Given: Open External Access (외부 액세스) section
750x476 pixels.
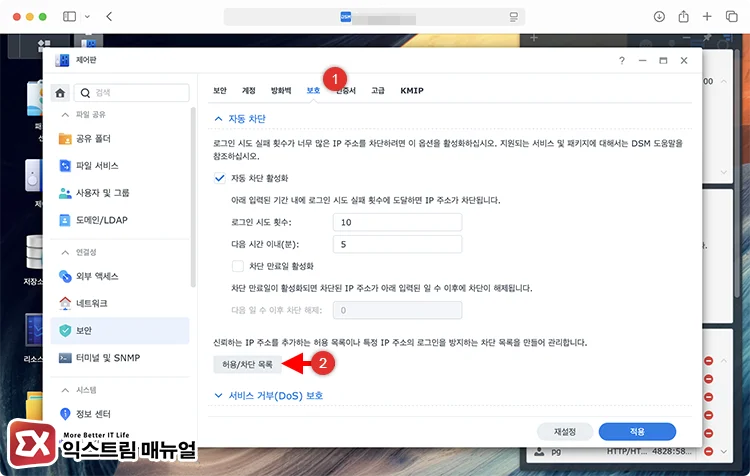Looking at the screenshot, I should coord(96,275).
